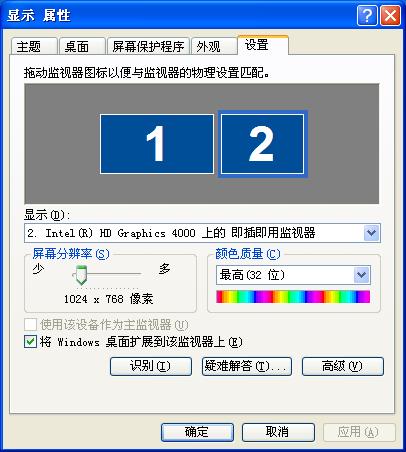Select monitor 2 icon

point(262,144)
